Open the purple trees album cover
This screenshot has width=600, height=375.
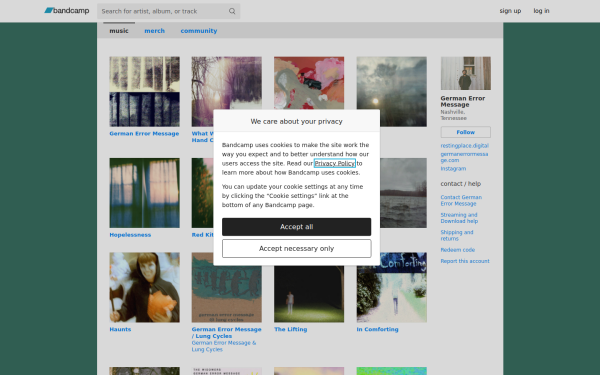(x=227, y=83)
